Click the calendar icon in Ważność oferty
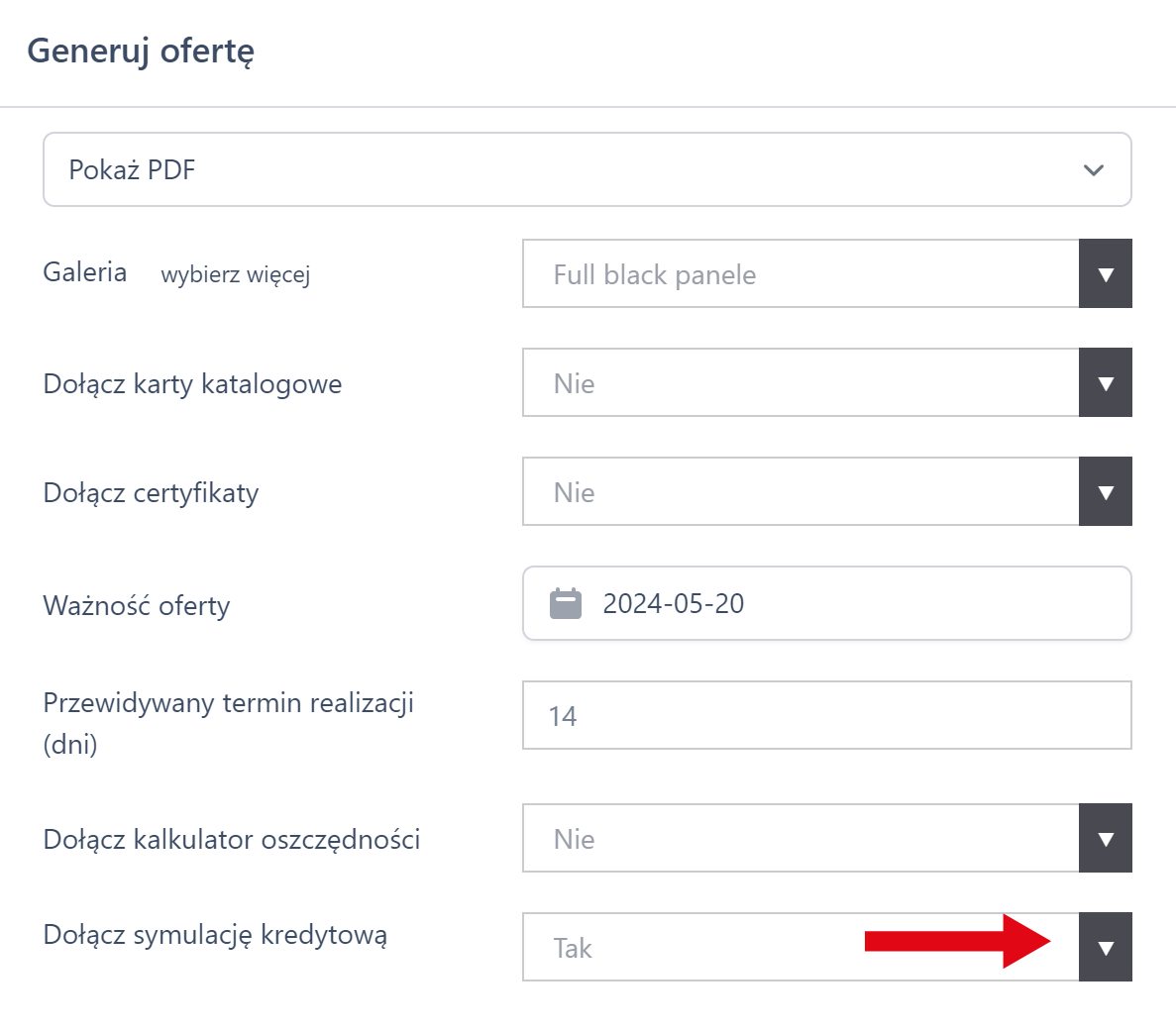The height and width of the screenshot is (1033, 1176). (566, 603)
